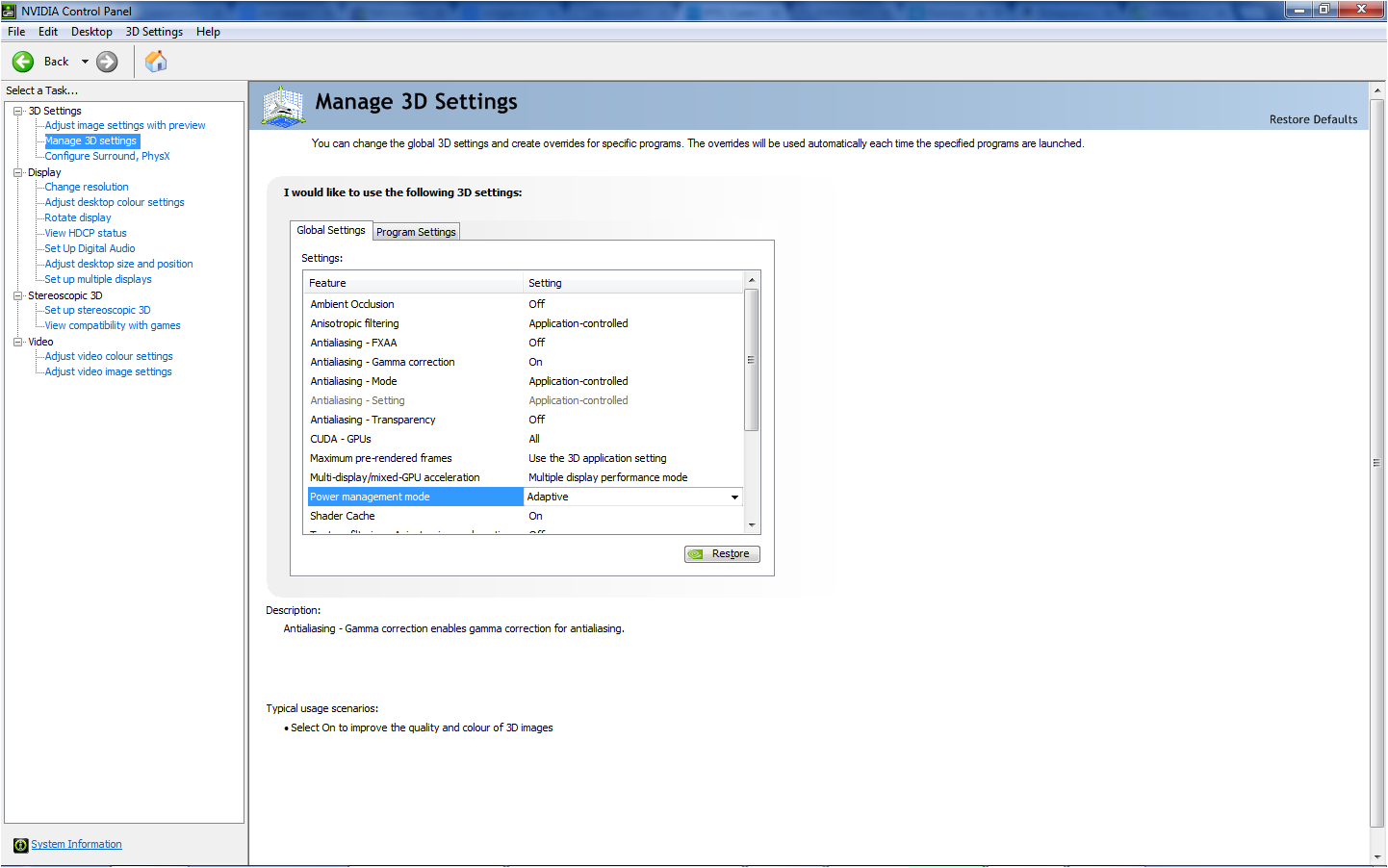
Task: Open Adjust desktop size and position
Action: tap(118, 264)
